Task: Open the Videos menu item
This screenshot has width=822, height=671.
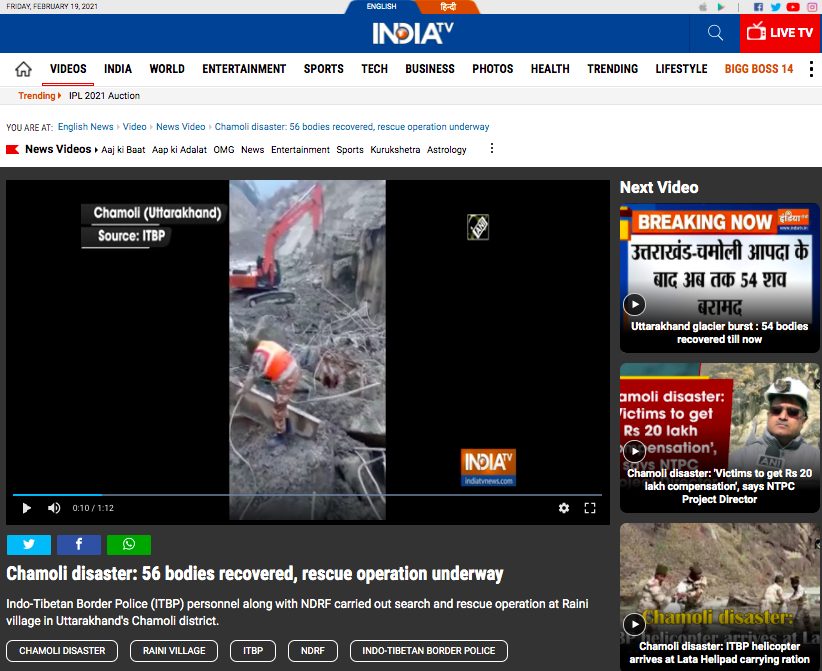Action: point(68,69)
